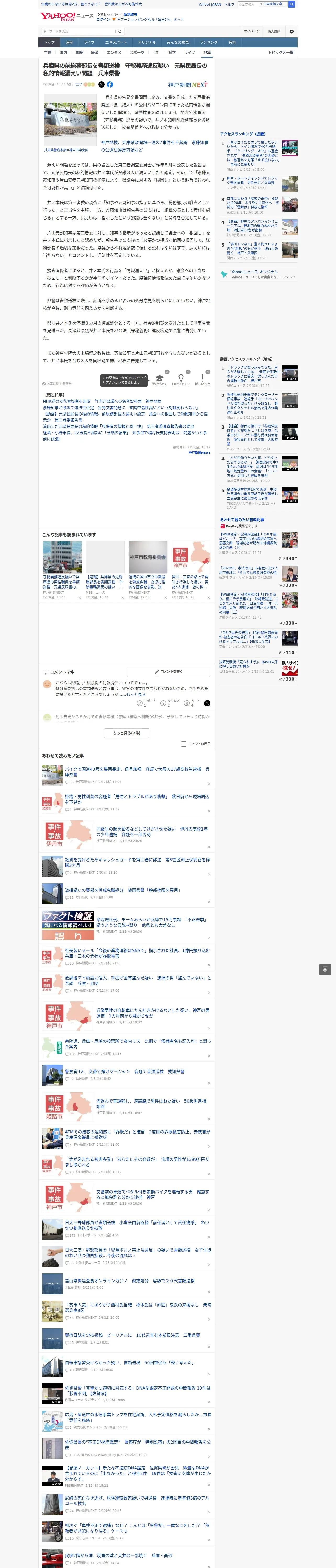The height and width of the screenshot is (1568, 336).
Task: Click the わかりやすい lightbulb reaction
Action: [x=181, y=377]
